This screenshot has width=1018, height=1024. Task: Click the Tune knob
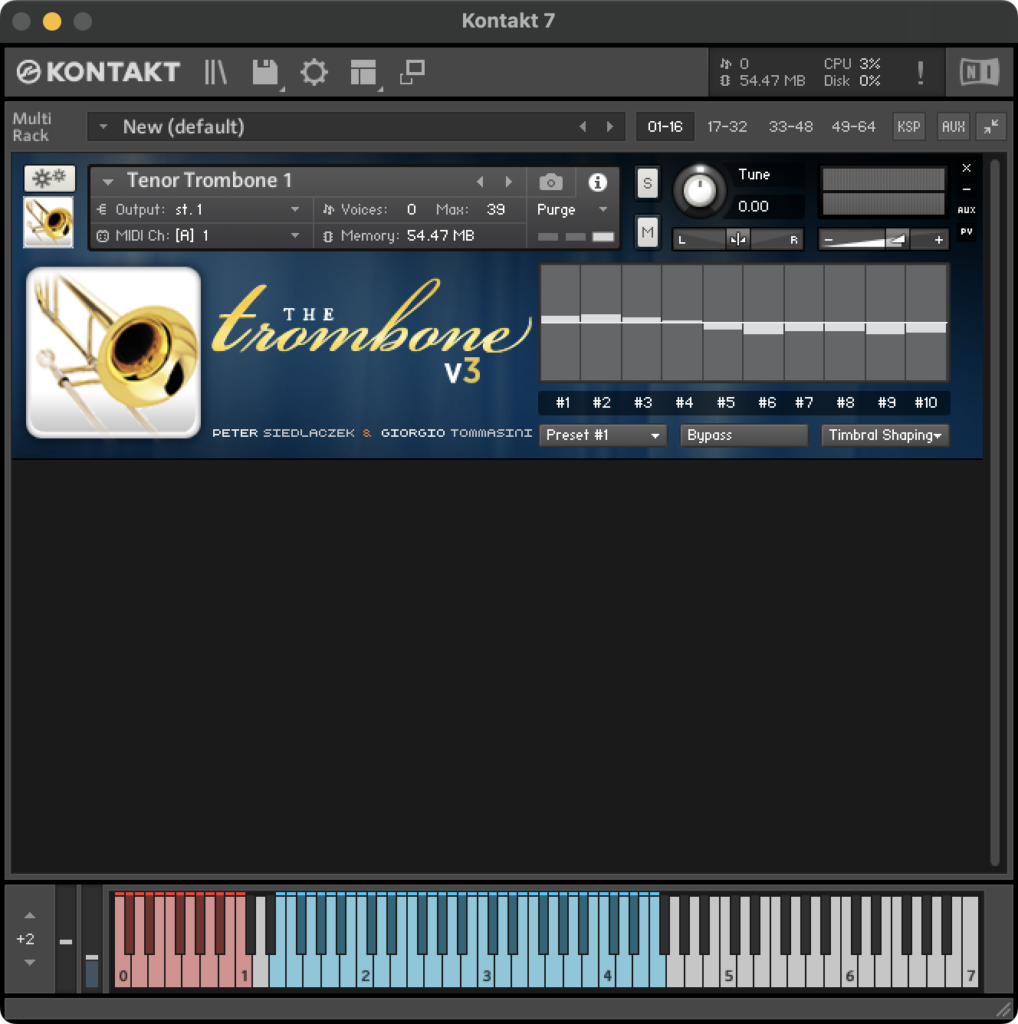tap(699, 191)
